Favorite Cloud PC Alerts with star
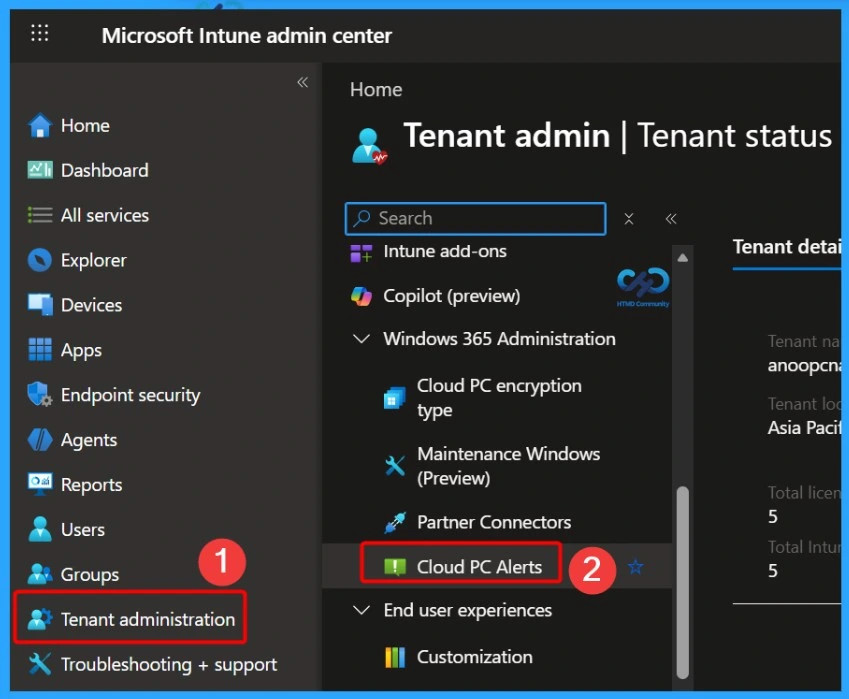Viewport: 849px width, 699px height. [x=636, y=567]
